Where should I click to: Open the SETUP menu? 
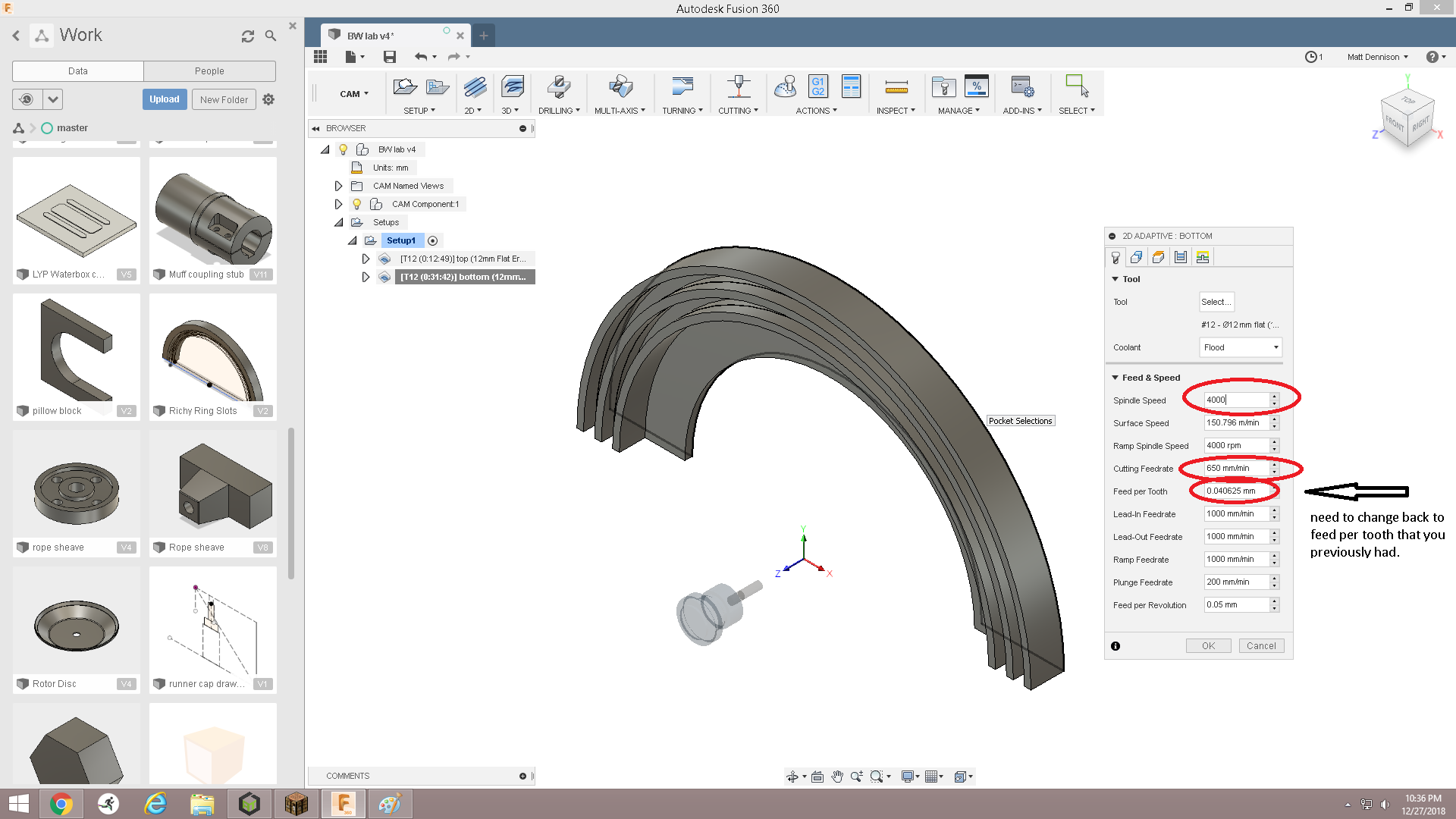point(419,111)
